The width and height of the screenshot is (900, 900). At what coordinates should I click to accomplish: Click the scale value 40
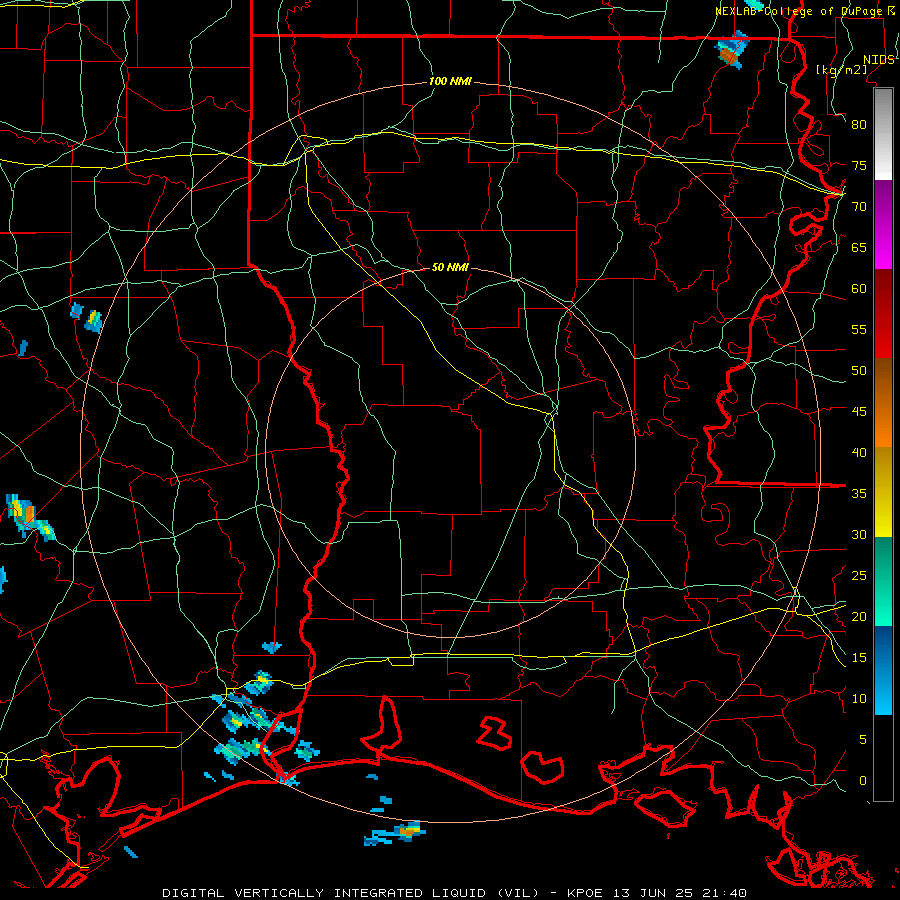pos(859,452)
